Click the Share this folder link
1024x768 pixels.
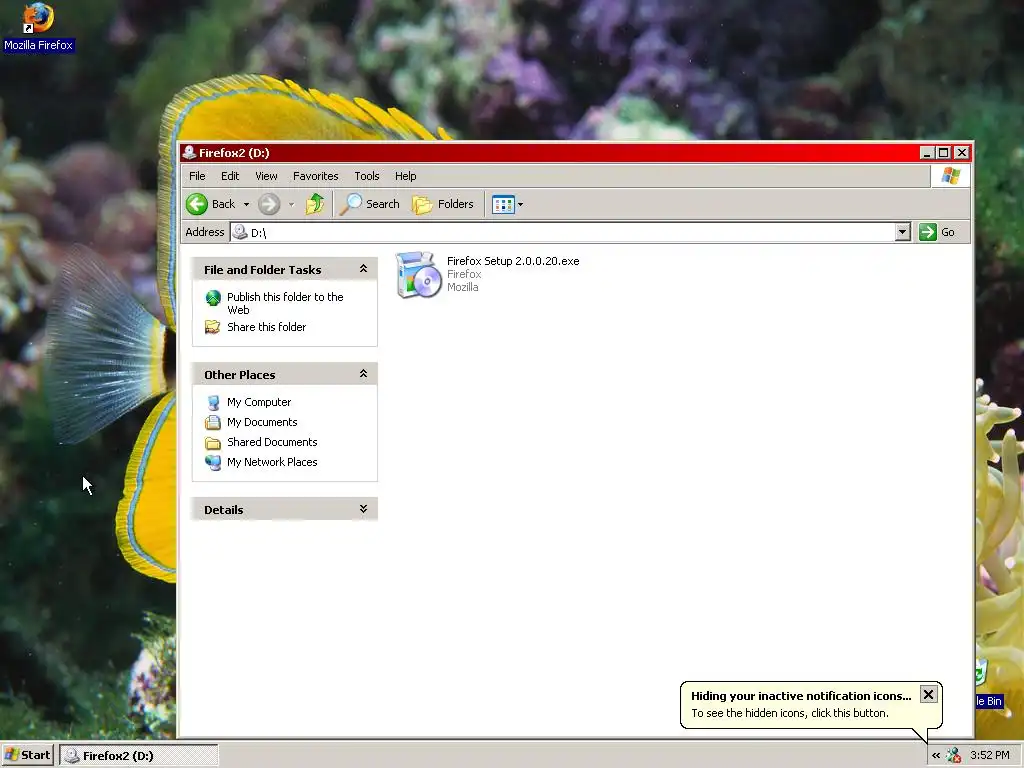coord(266,327)
